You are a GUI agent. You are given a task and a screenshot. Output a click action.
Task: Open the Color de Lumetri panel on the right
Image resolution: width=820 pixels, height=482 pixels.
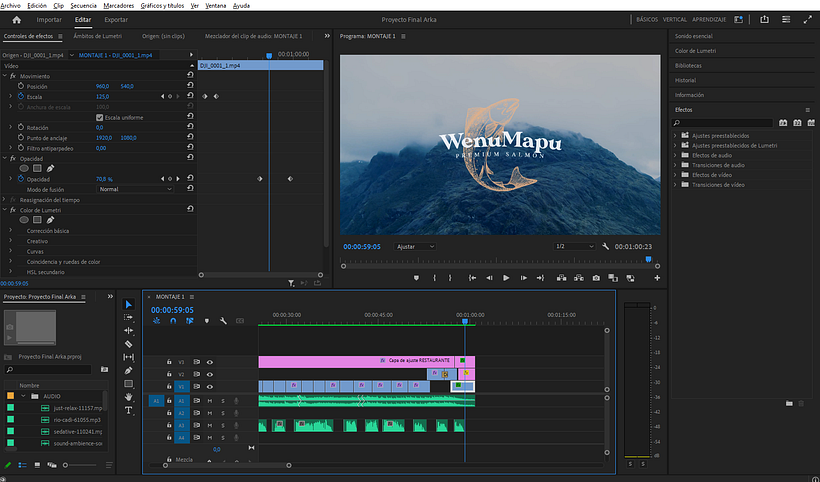pos(696,51)
